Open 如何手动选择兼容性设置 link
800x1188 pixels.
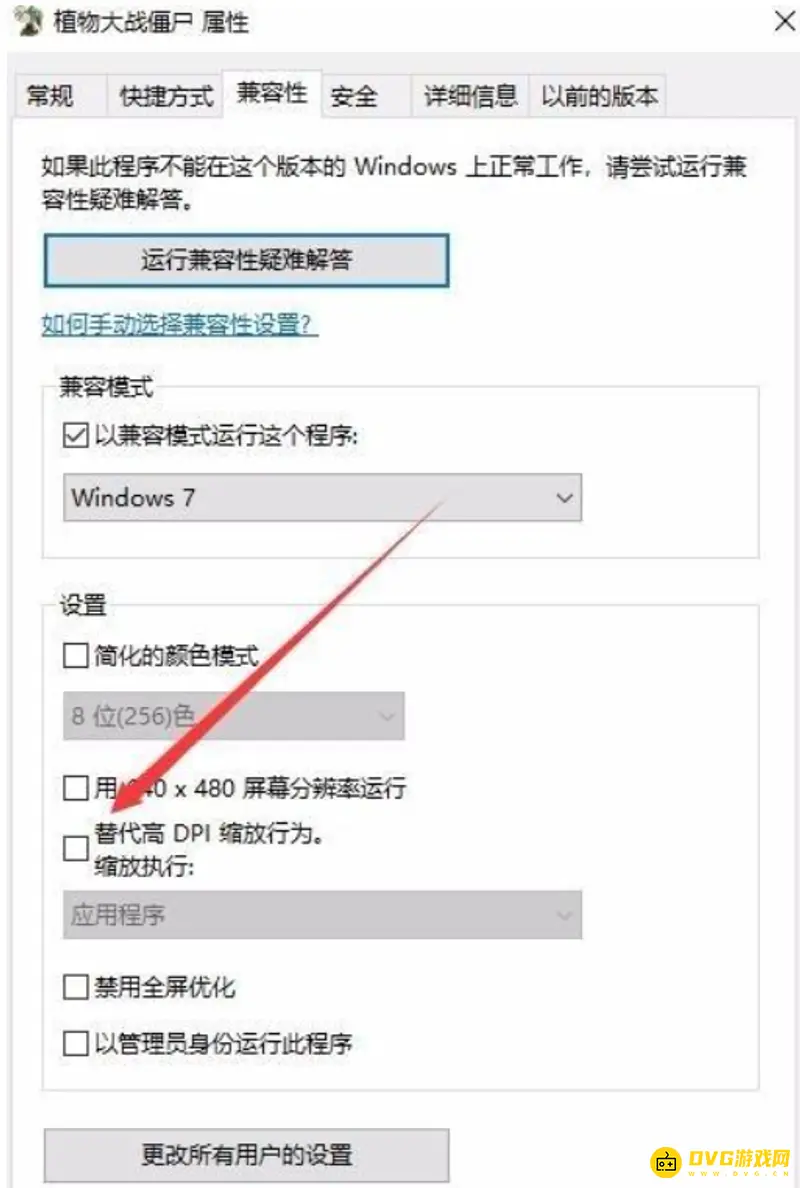click(175, 324)
